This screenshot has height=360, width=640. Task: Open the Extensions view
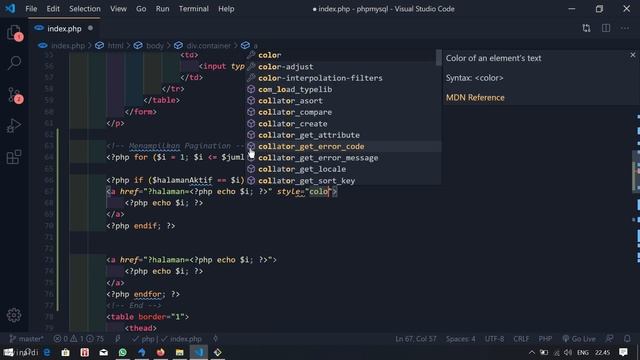click(14, 157)
